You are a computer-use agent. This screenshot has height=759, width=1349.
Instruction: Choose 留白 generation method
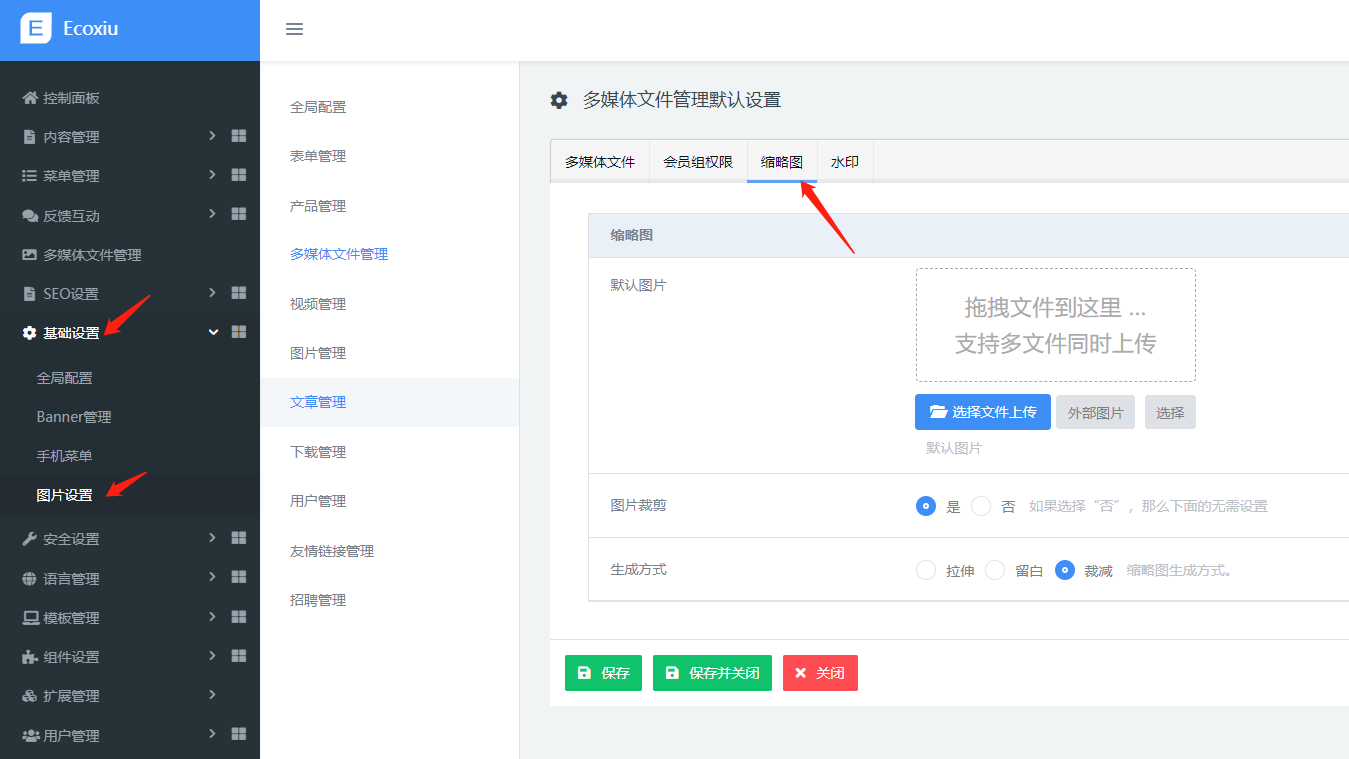pos(995,570)
